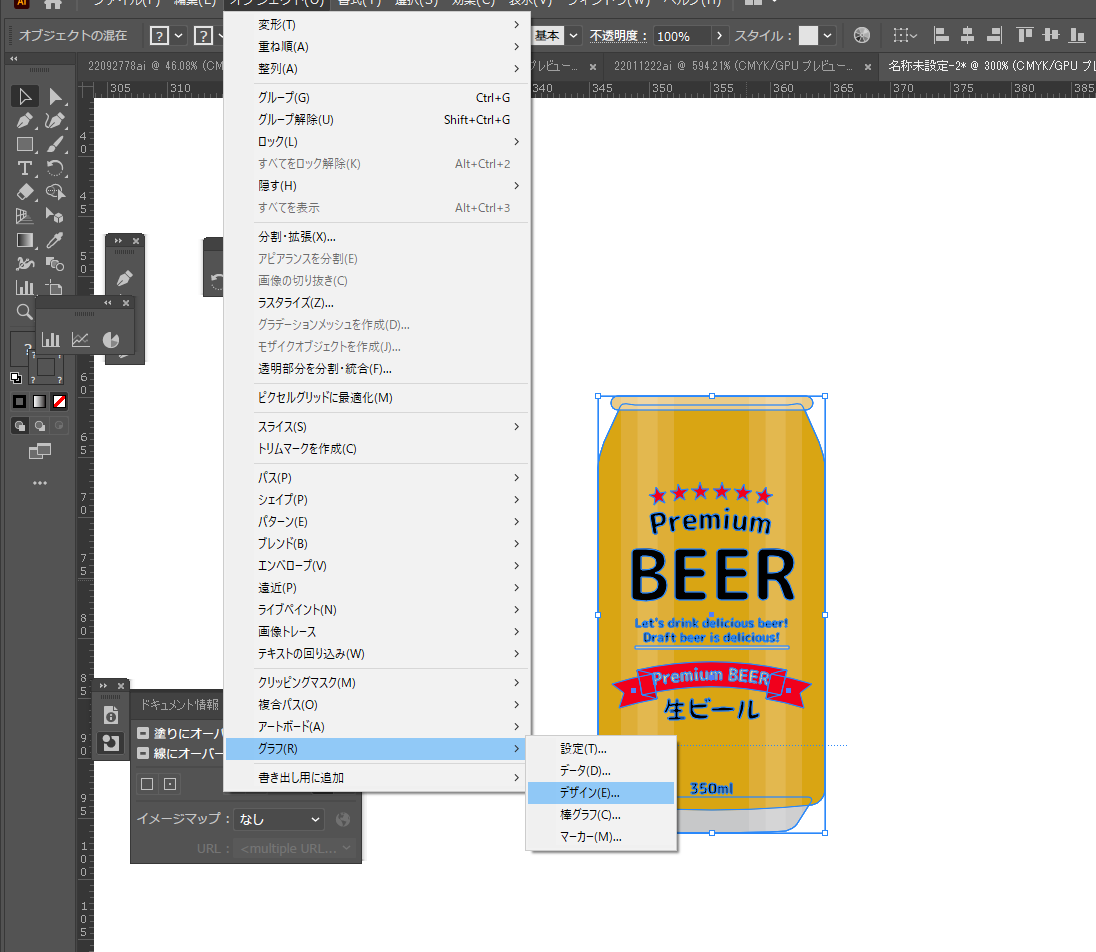
Task: Open the image map dropdown
Action: [279, 819]
